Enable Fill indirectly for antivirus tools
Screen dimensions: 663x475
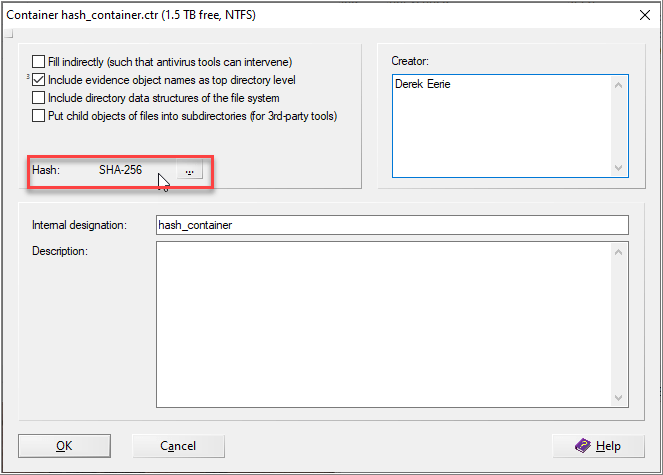tap(39, 62)
